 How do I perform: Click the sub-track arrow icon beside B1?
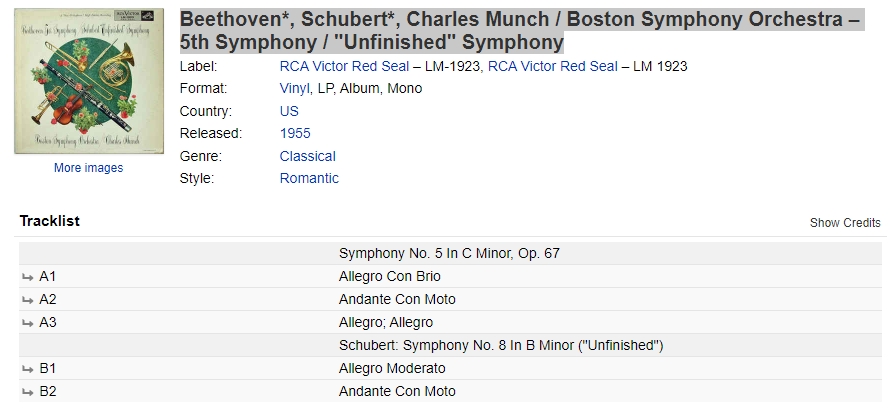coord(28,369)
